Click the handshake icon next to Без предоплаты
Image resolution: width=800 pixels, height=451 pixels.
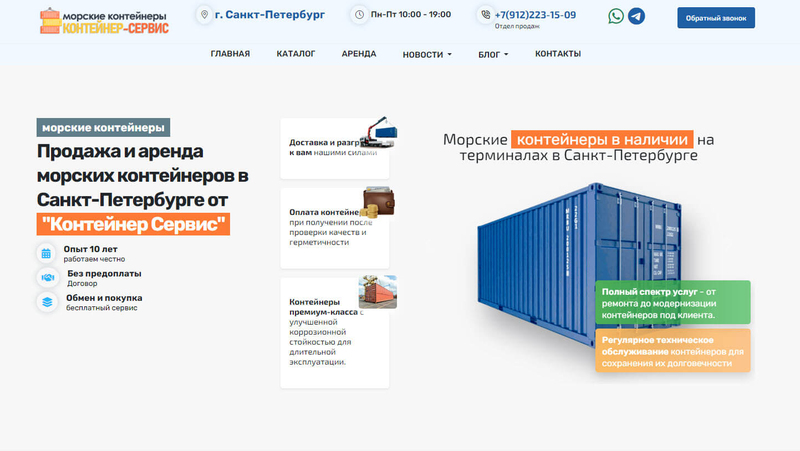(x=47, y=278)
